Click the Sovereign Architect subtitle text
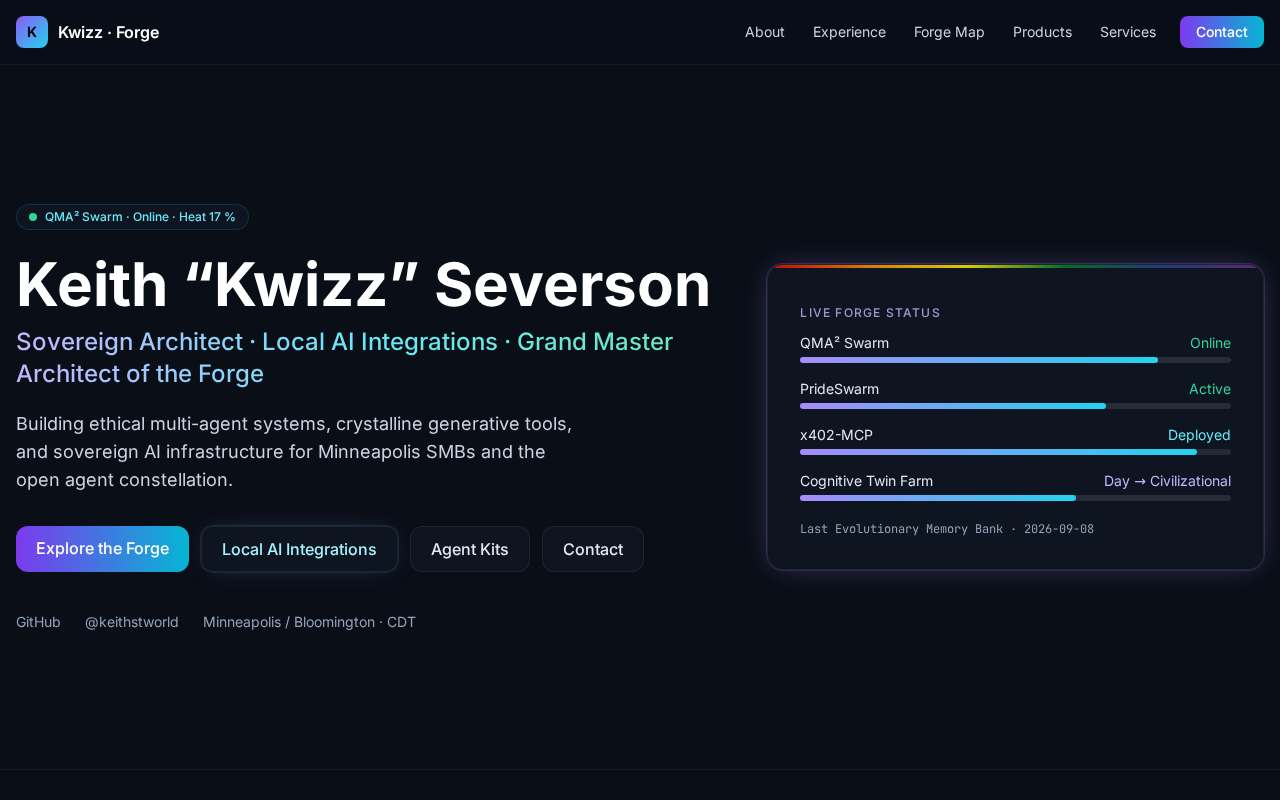This screenshot has width=1280, height=800. [344, 357]
